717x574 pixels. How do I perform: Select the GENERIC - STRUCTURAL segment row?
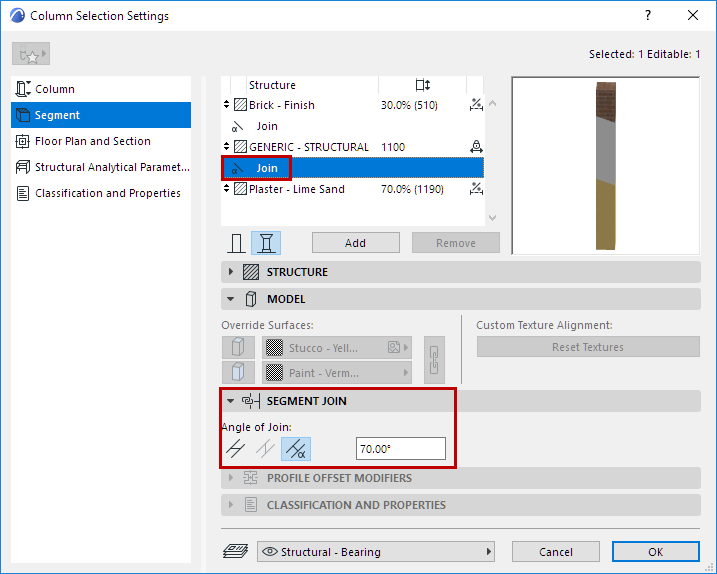coord(352,147)
